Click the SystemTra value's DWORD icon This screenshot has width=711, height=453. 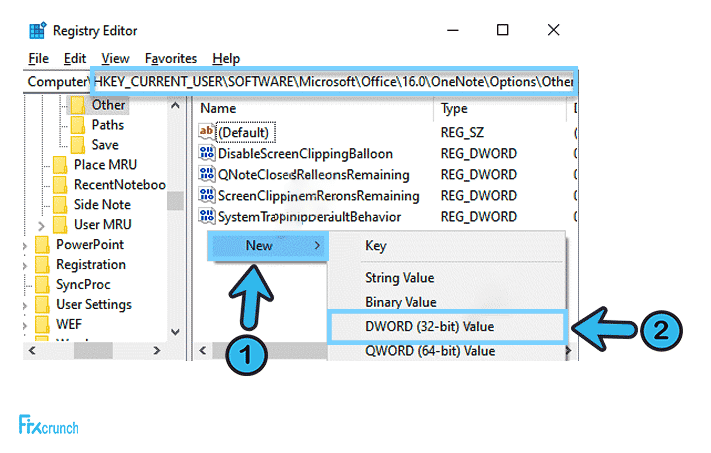207,216
